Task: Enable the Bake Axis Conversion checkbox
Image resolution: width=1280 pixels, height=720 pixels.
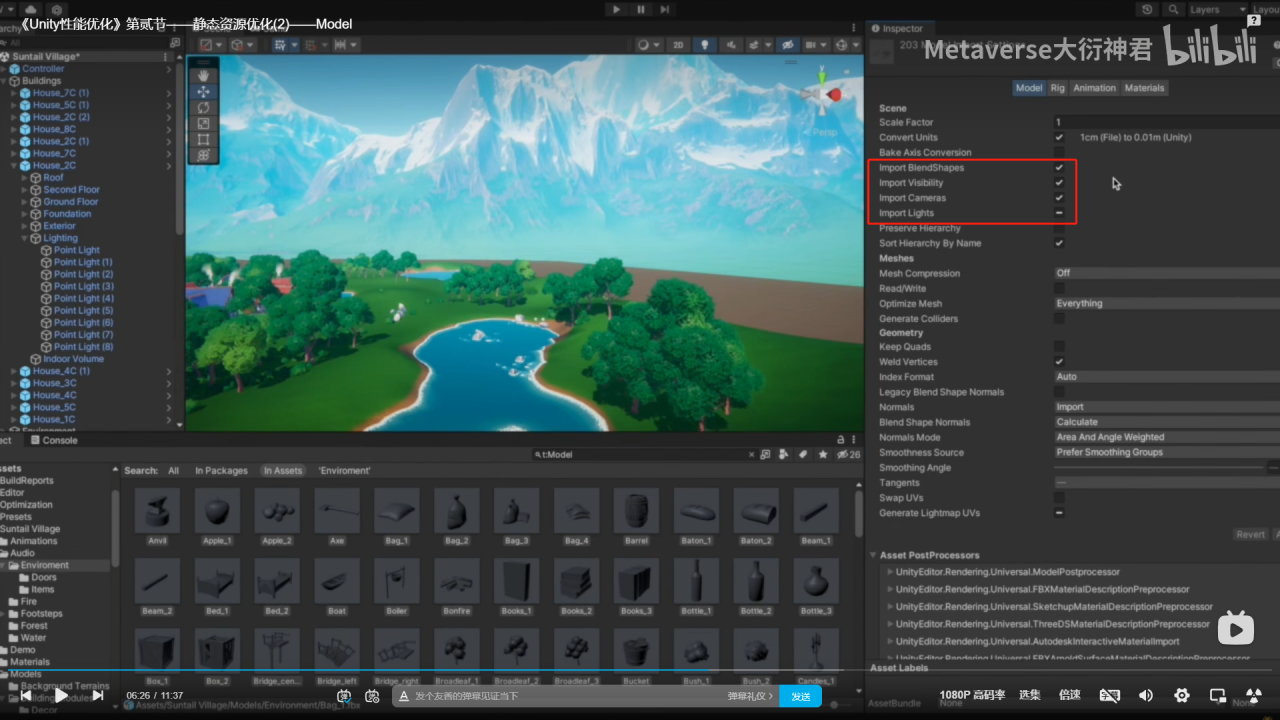Action: tap(1059, 153)
